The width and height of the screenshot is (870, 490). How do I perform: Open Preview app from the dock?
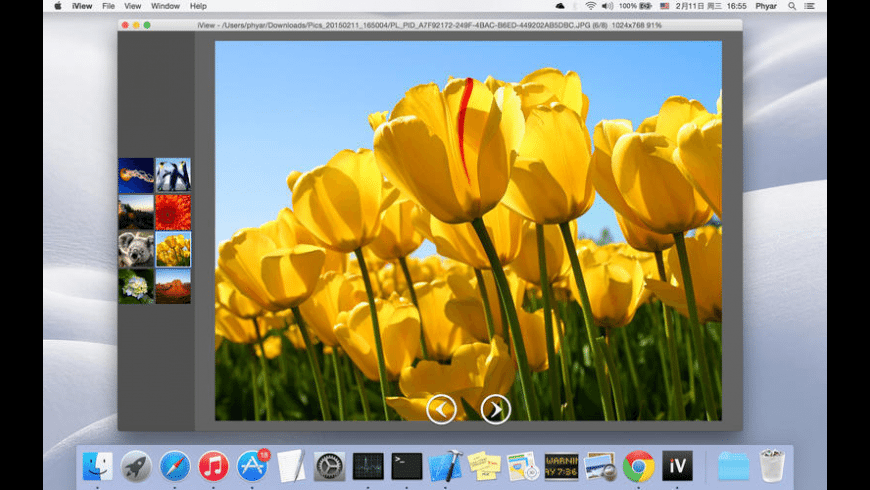point(600,466)
